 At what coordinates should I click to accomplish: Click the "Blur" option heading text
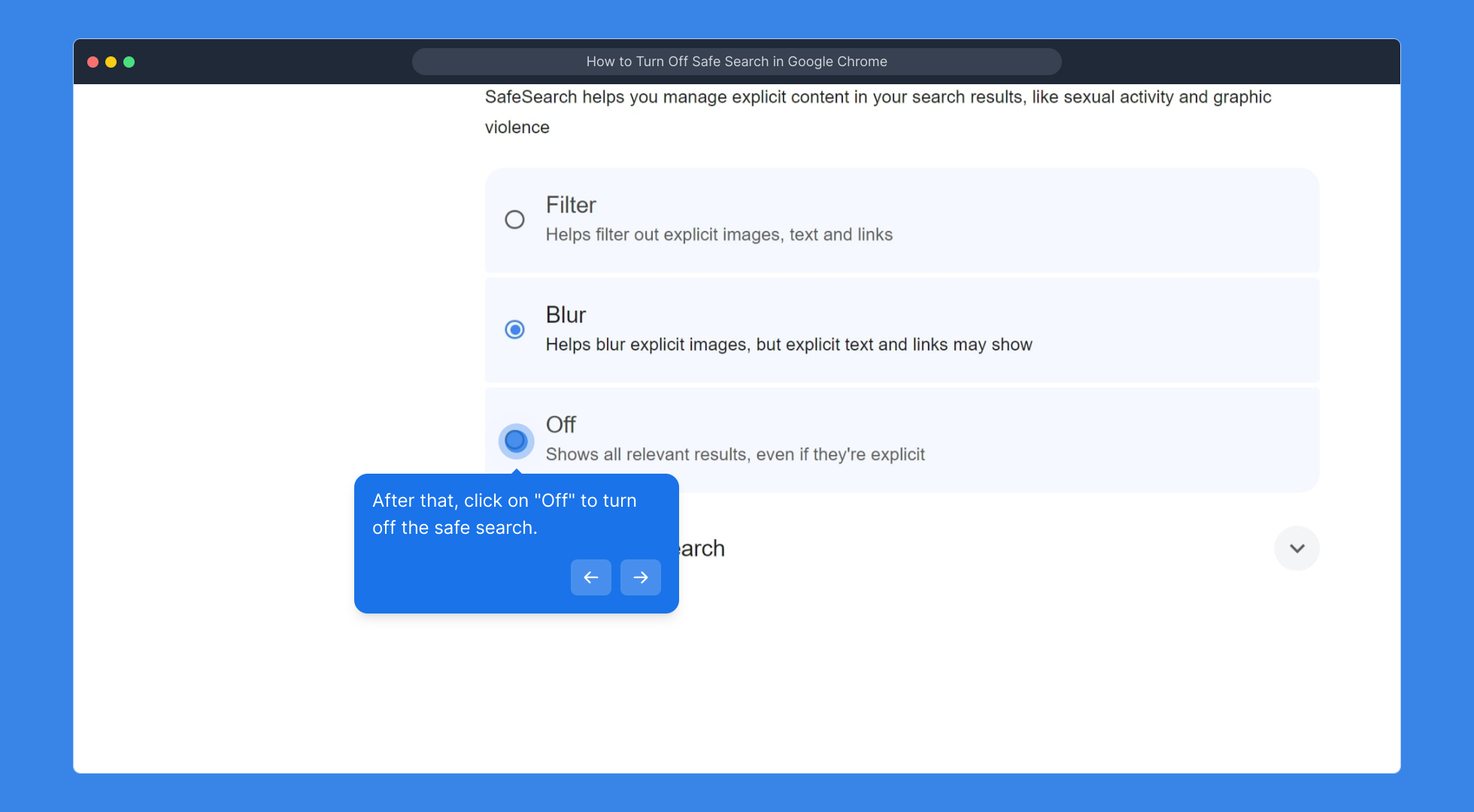point(566,315)
